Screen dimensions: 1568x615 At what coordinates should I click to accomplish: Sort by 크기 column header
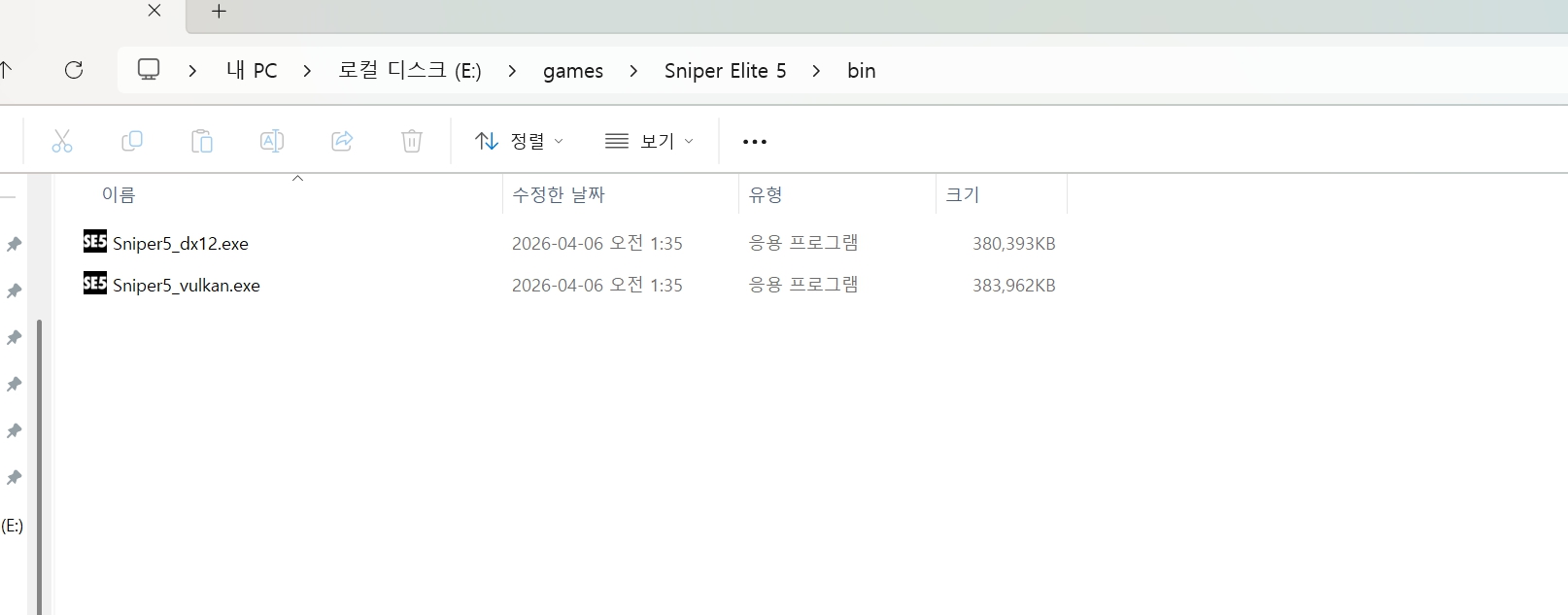point(963,194)
